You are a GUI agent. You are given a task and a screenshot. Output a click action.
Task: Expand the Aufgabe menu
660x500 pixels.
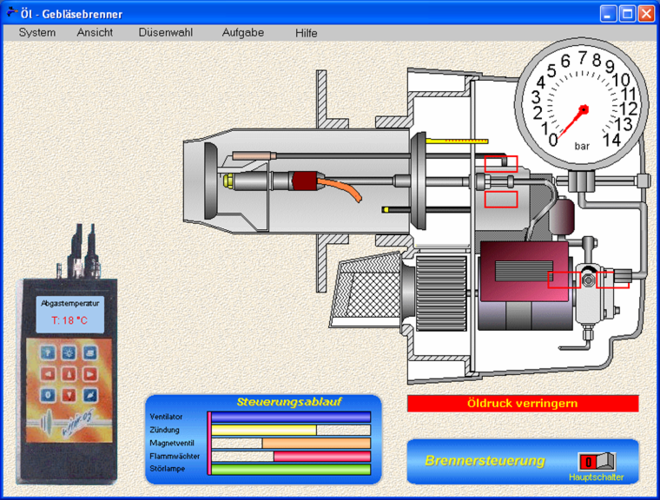(243, 32)
